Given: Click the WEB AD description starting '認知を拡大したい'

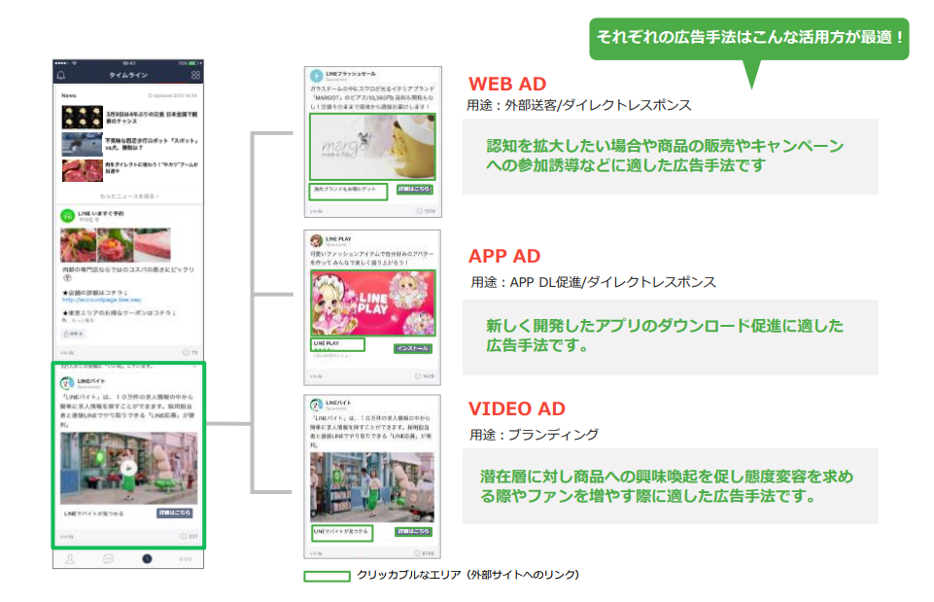Looking at the screenshot, I should coord(665,155).
